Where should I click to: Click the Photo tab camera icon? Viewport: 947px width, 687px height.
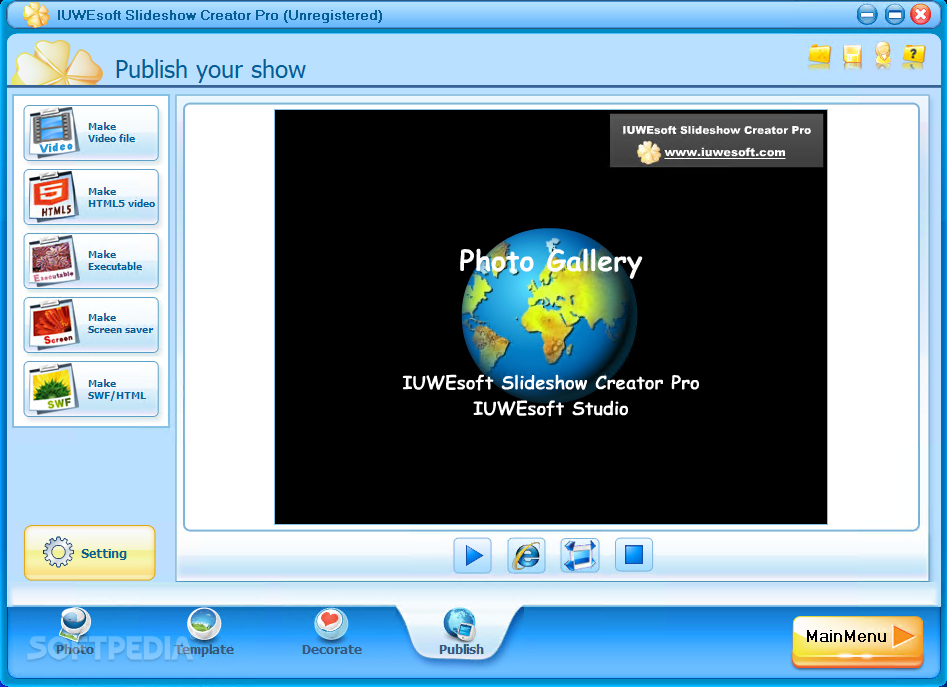click(75, 624)
